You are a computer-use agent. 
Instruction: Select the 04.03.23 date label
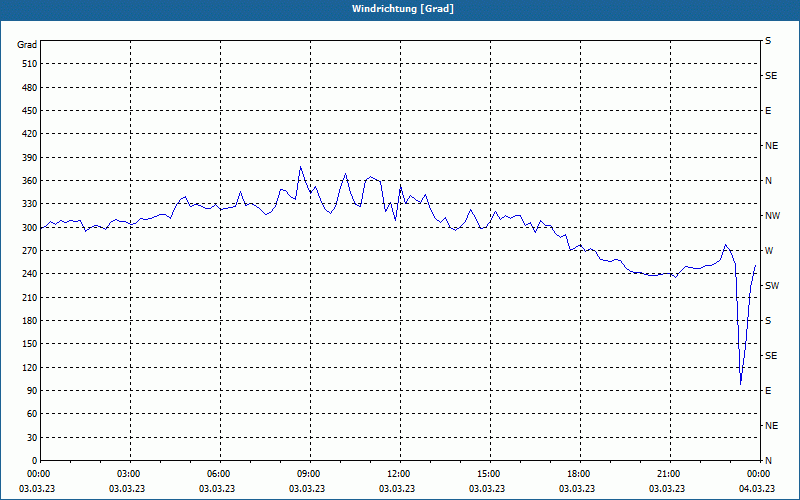coord(757,489)
